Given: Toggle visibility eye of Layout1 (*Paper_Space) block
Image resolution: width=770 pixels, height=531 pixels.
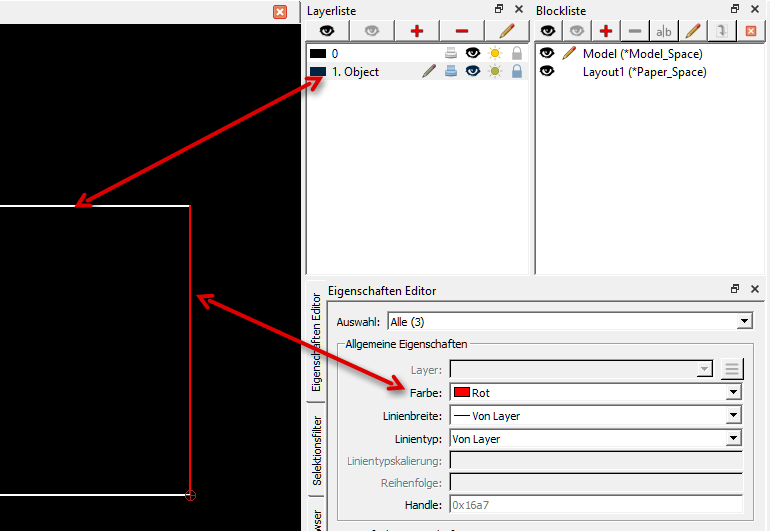Looking at the screenshot, I should click(547, 71).
